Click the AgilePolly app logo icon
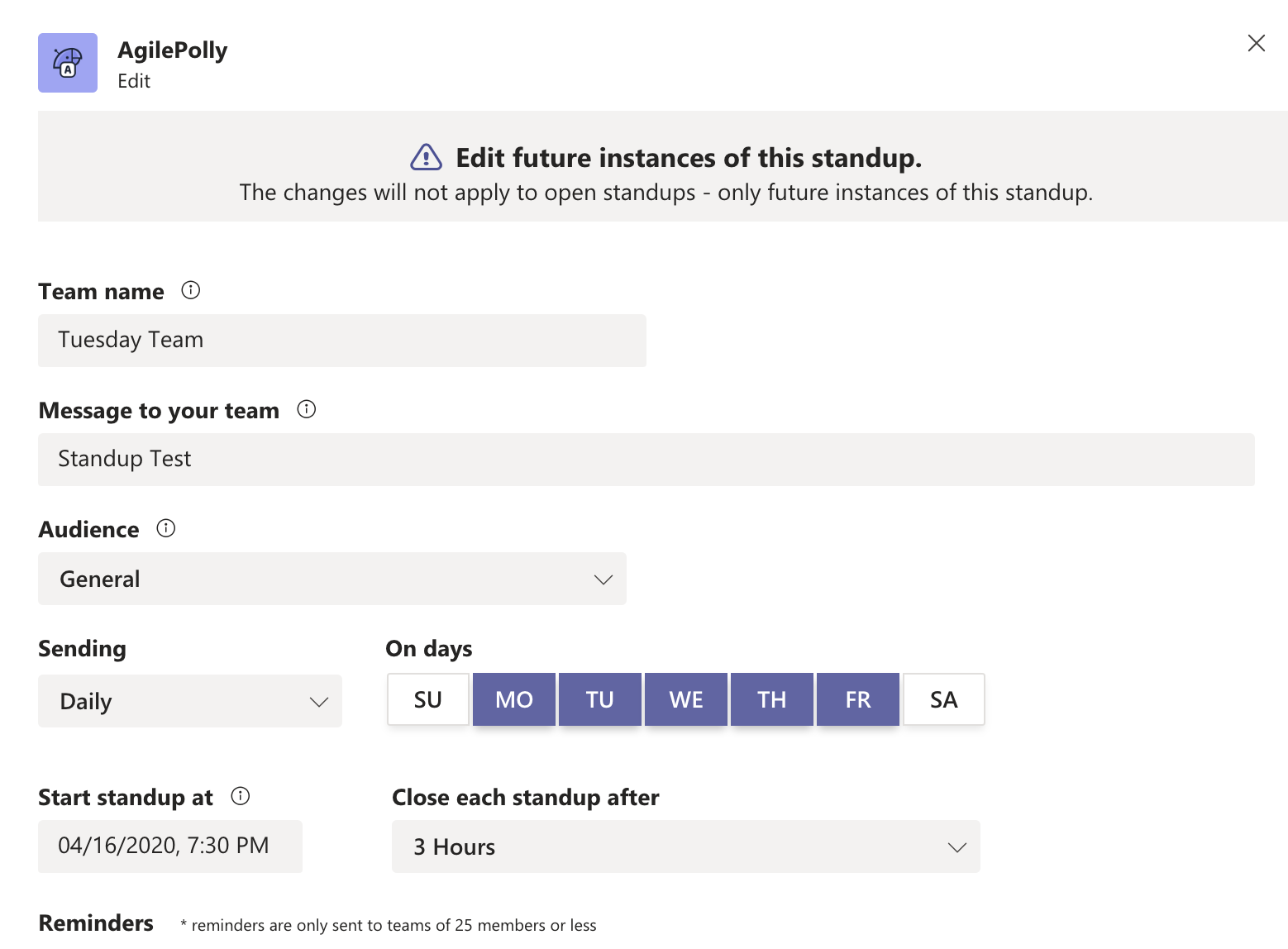The image size is (1288, 949). coord(68,63)
